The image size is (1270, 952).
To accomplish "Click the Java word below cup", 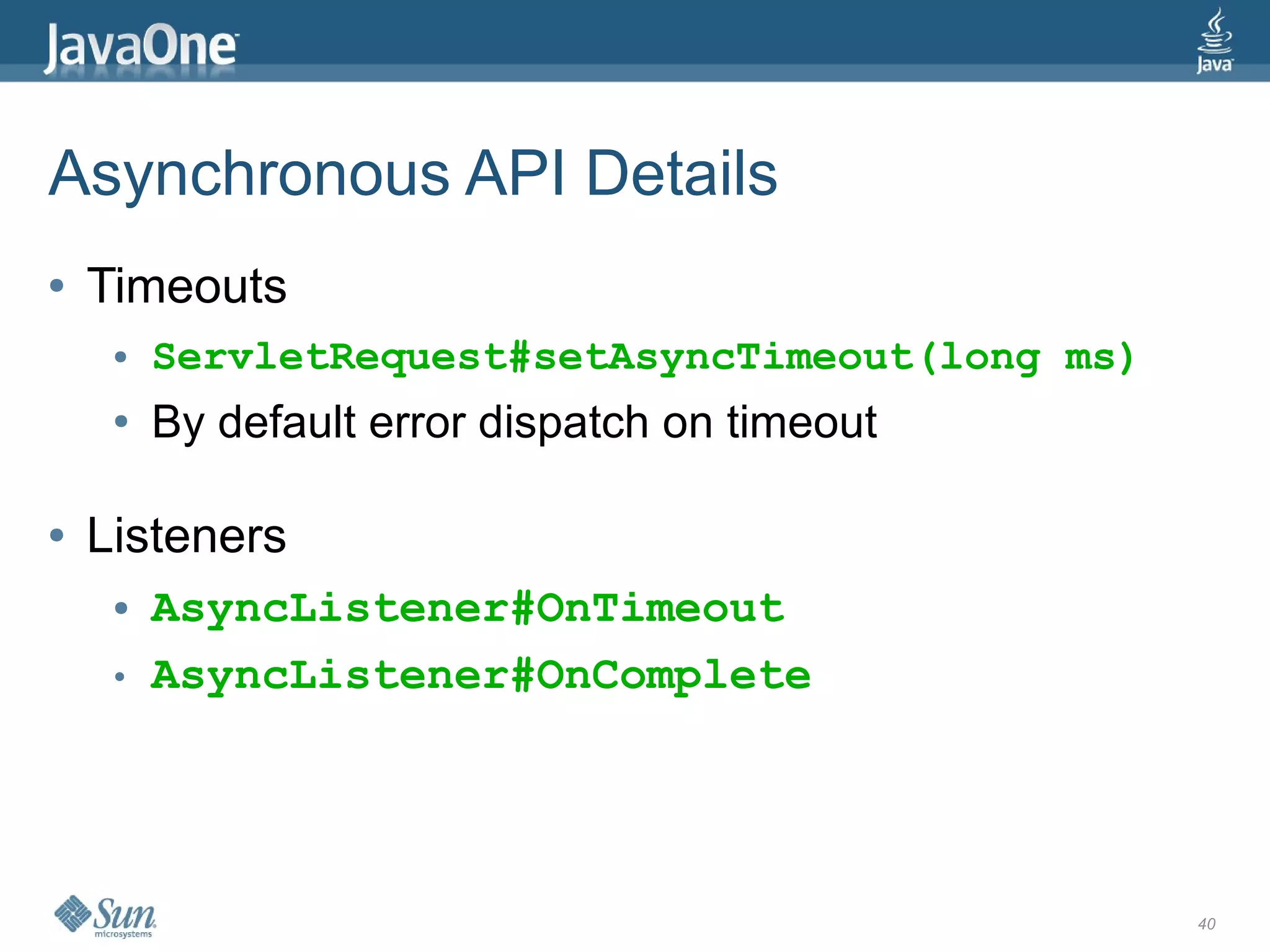I will click(1214, 64).
